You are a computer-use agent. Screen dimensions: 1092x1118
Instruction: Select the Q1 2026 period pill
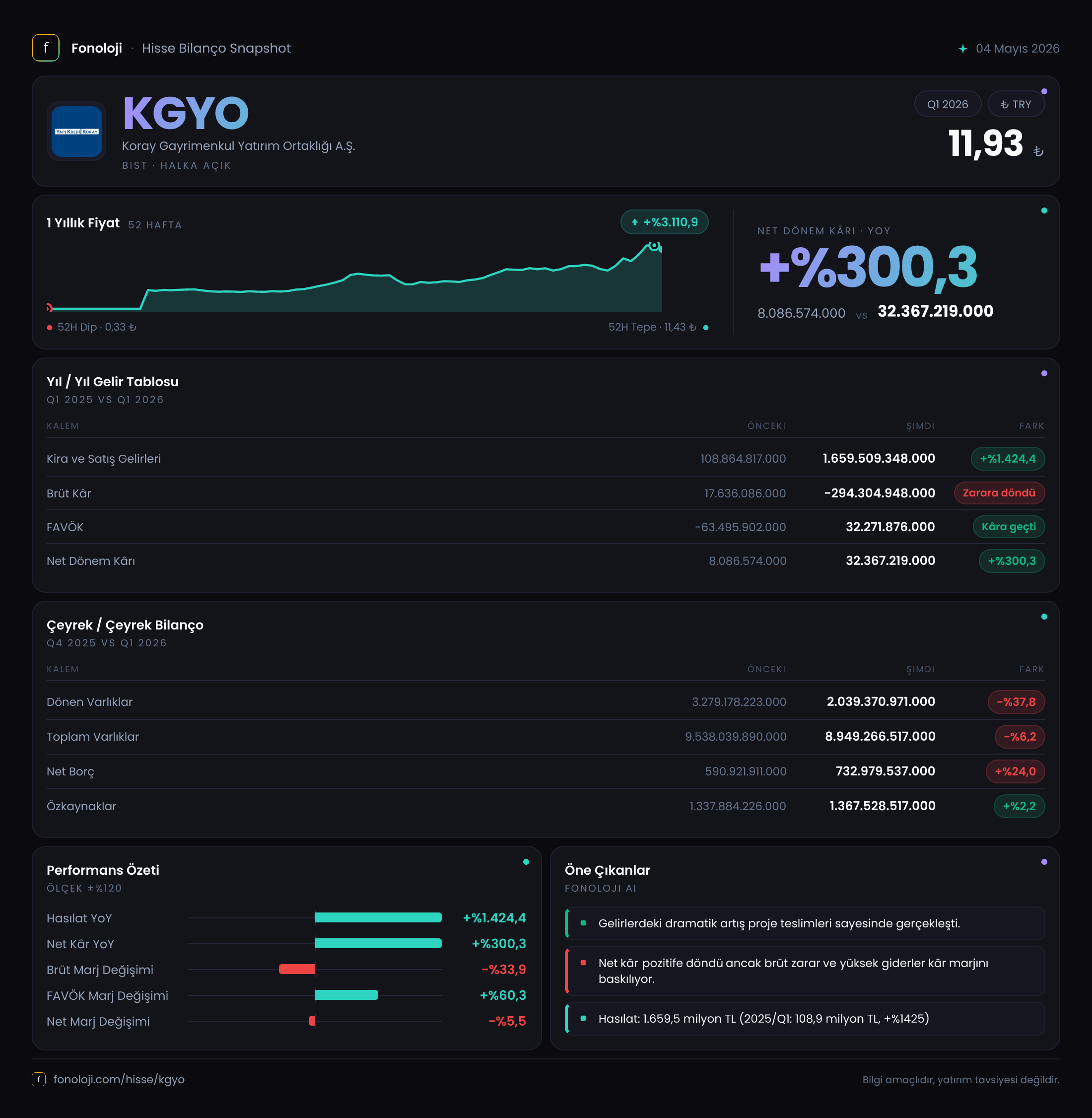tap(948, 104)
